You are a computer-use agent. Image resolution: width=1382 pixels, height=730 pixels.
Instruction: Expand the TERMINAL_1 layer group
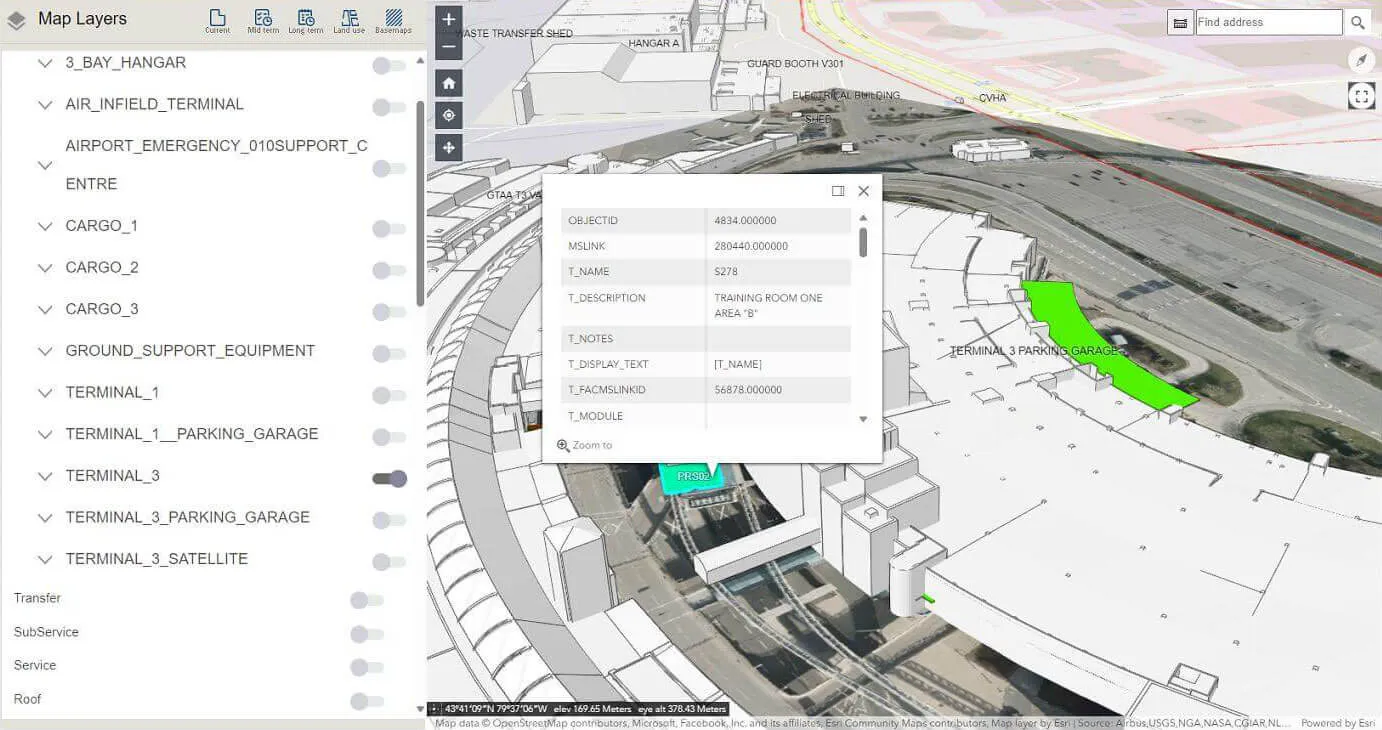tap(44, 393)
